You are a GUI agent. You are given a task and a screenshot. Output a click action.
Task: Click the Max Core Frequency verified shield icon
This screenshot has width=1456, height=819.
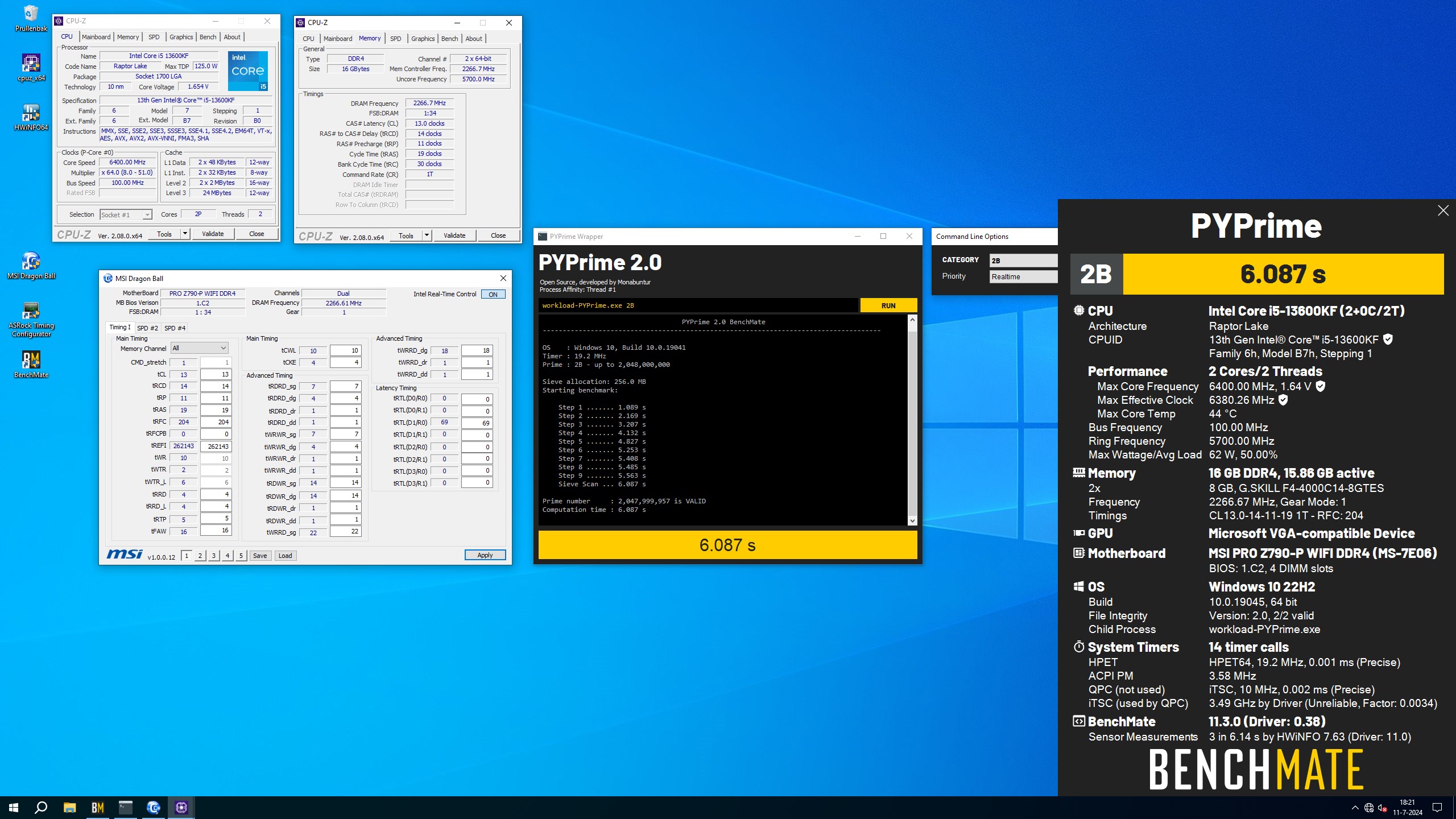pyautogui.click(x=1321, y=386)
